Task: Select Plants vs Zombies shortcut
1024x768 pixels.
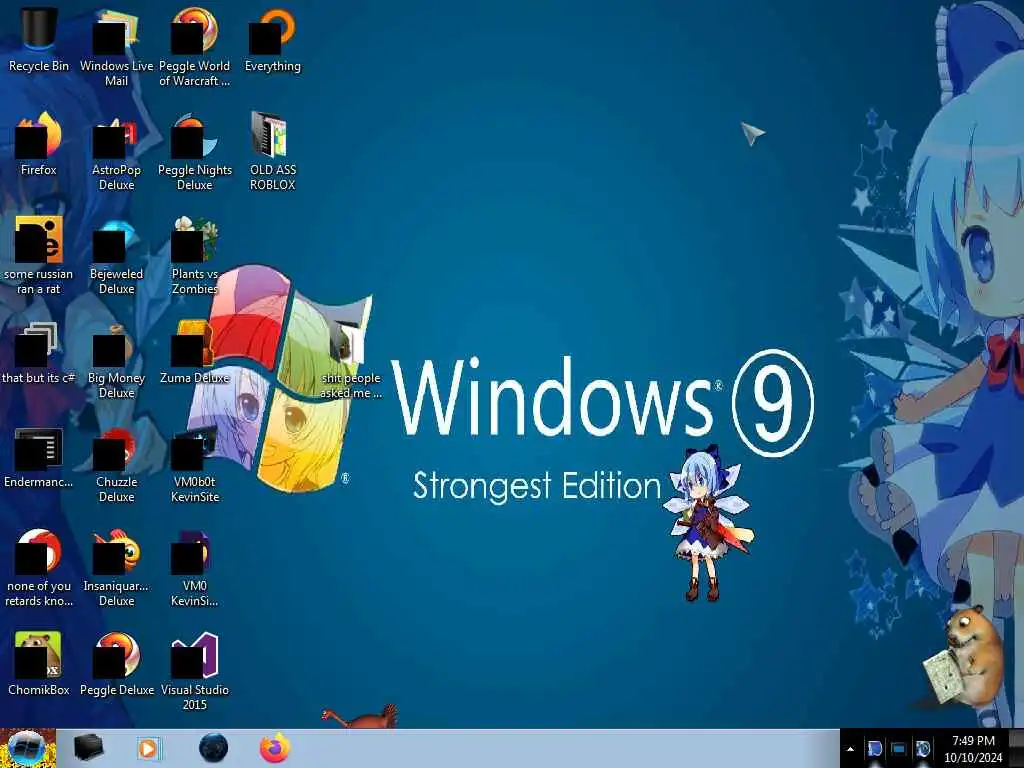Action: coord(195,255)
